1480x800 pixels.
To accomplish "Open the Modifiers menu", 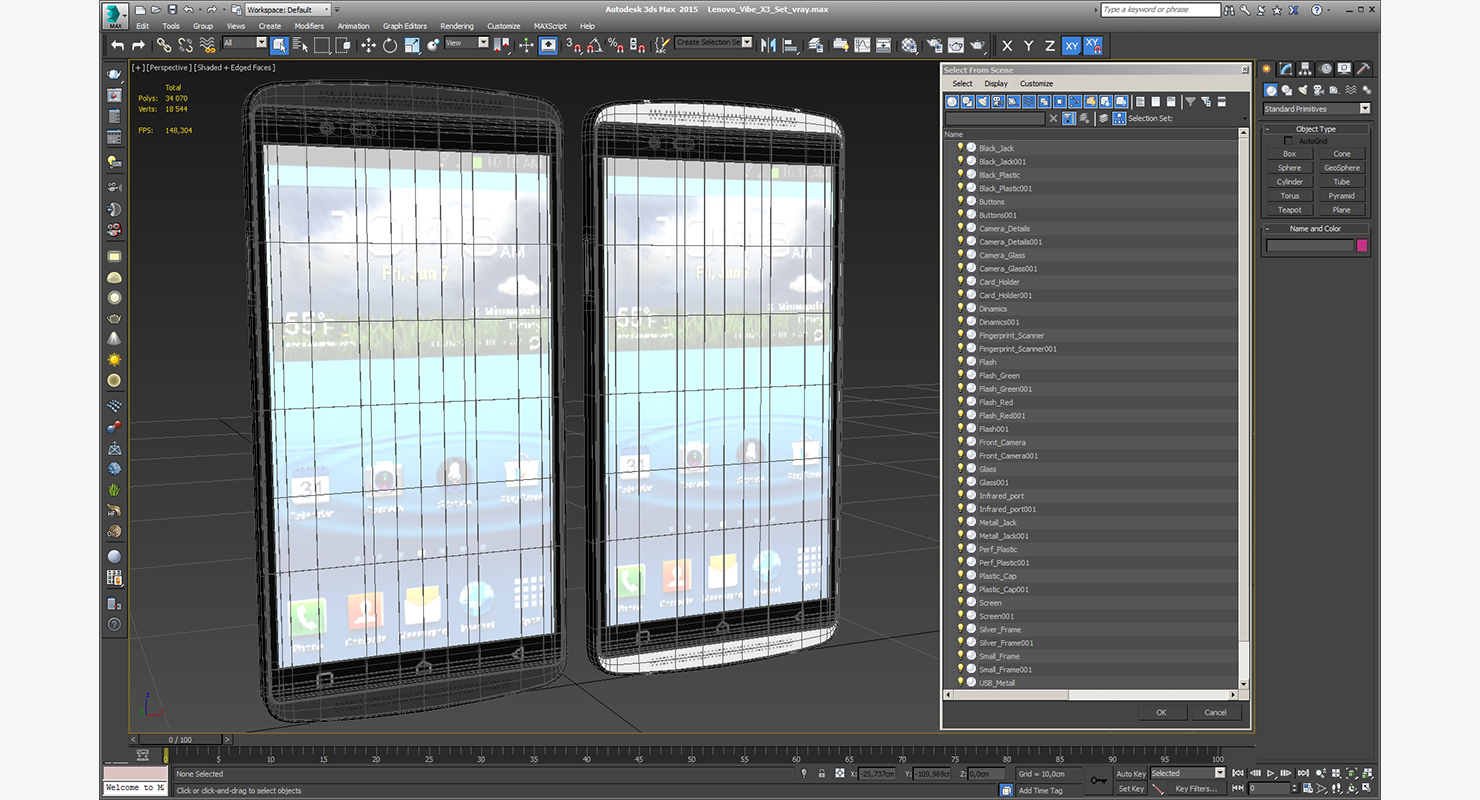I will click(x=309, y=26).
